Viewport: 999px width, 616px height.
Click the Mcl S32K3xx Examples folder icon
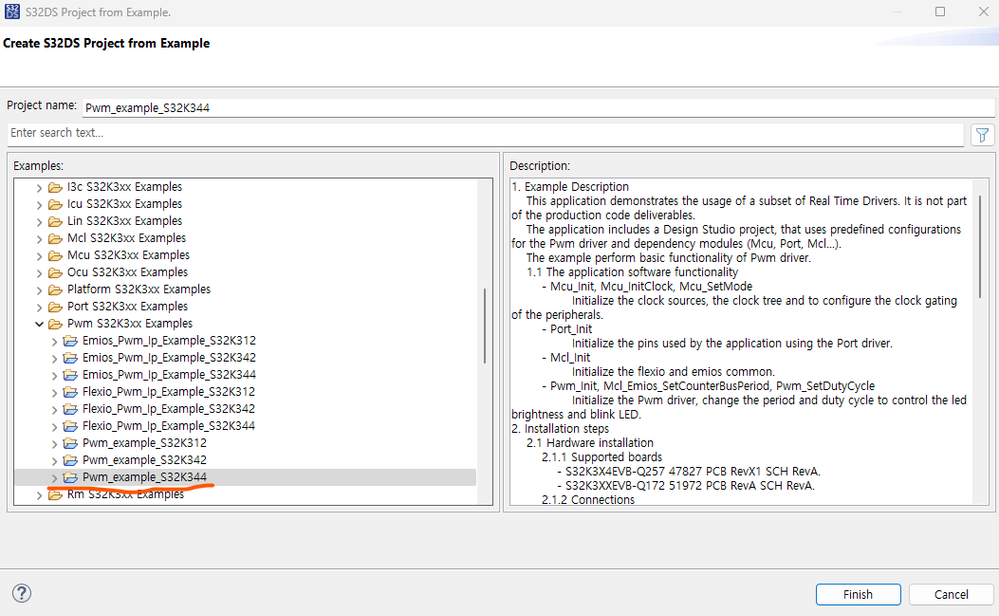[55, 238]
